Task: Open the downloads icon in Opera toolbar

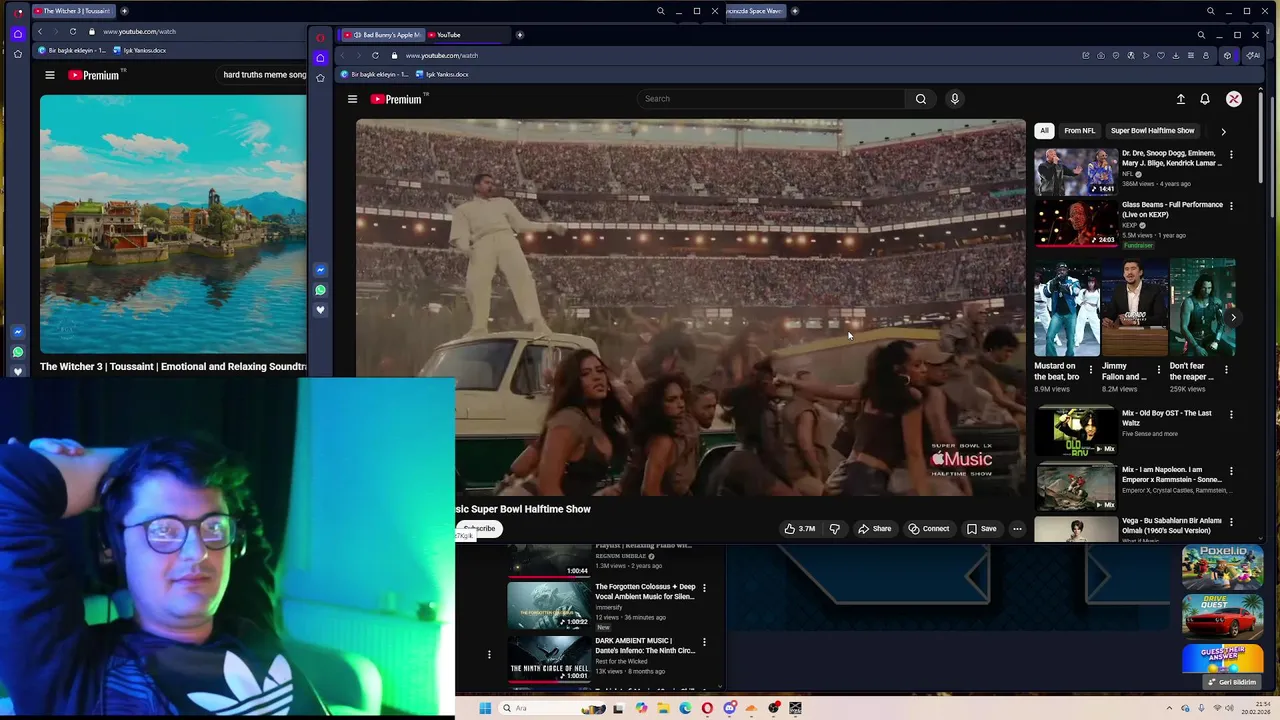Action: click(1176, 56)
